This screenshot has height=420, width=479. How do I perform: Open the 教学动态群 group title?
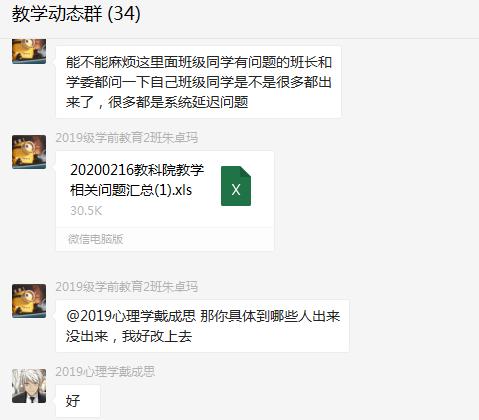click(57, 14)
